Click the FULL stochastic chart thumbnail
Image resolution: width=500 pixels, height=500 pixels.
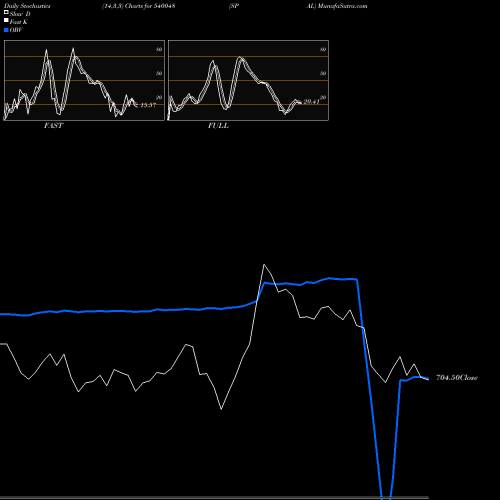pos(248,80)
